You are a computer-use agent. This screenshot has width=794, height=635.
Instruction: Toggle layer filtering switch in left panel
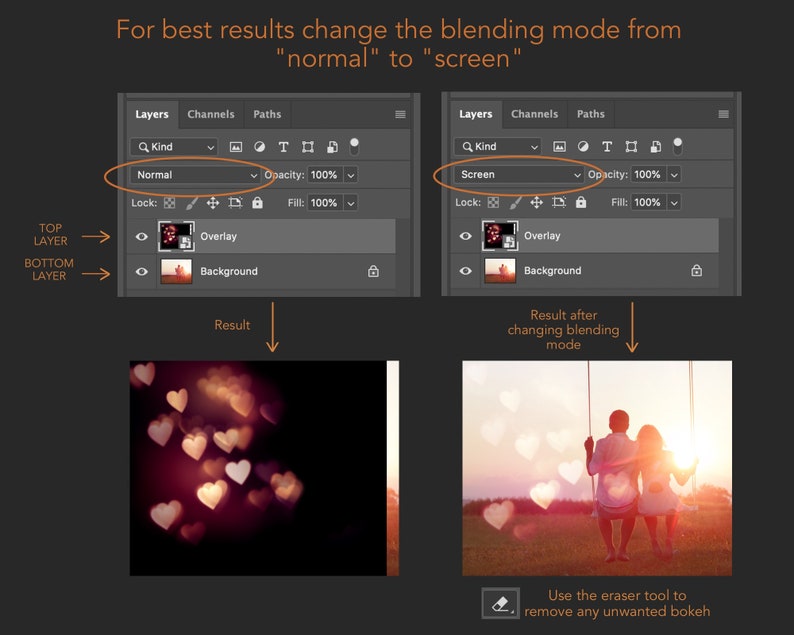[354, 146]
